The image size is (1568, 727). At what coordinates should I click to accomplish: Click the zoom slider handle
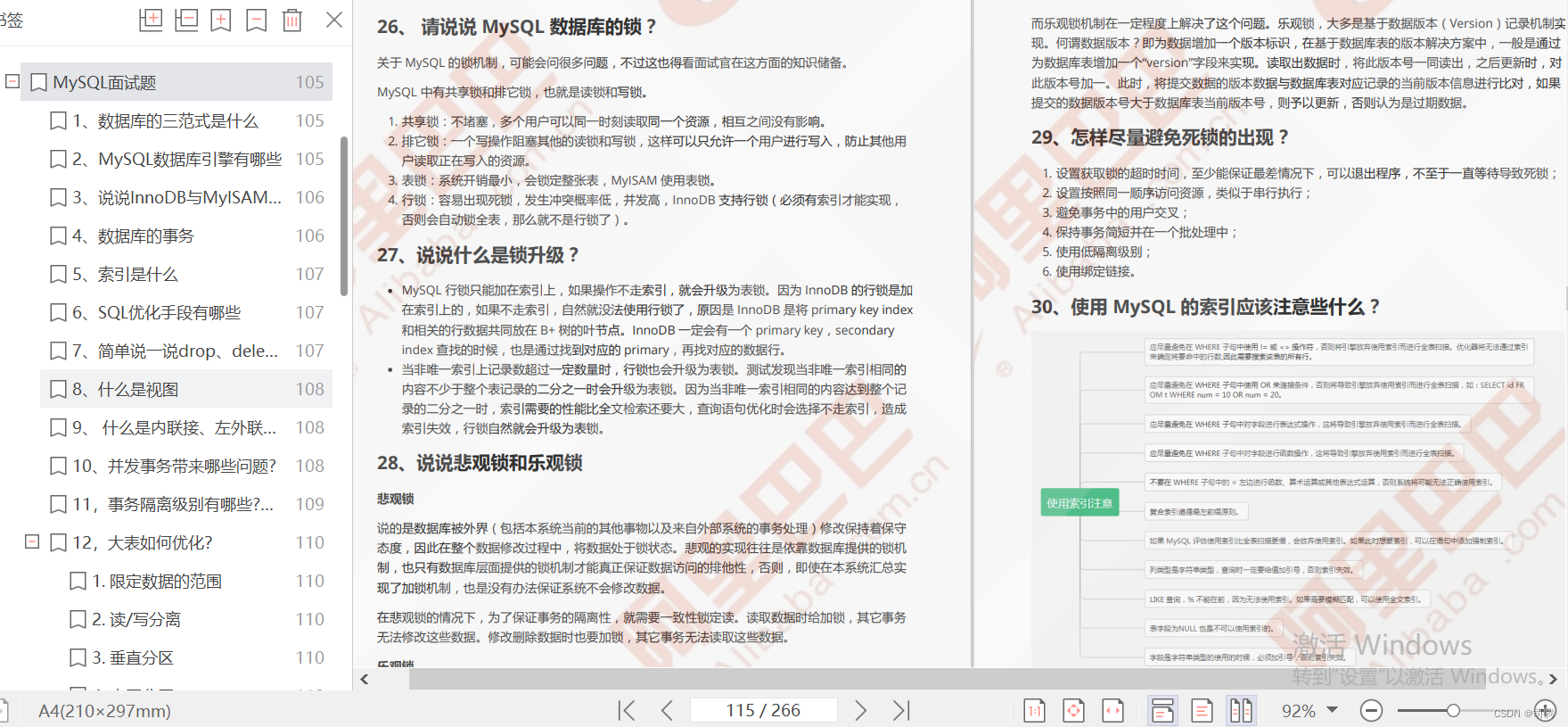point(1453,711)
